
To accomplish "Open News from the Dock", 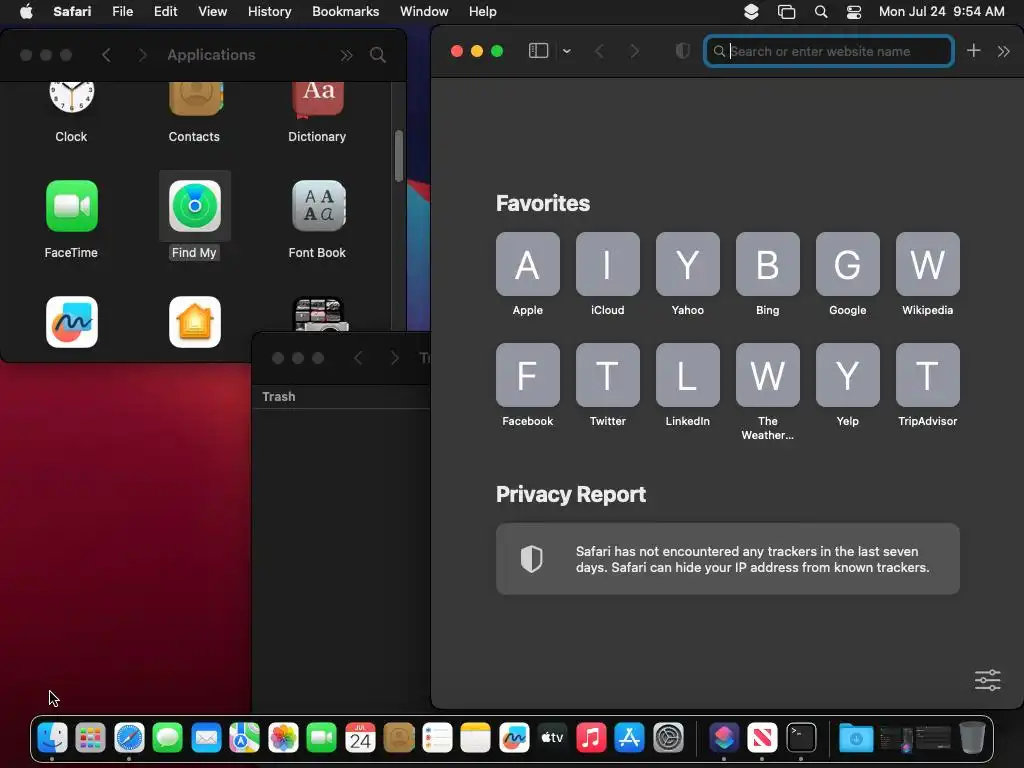I will click(762, 738).
